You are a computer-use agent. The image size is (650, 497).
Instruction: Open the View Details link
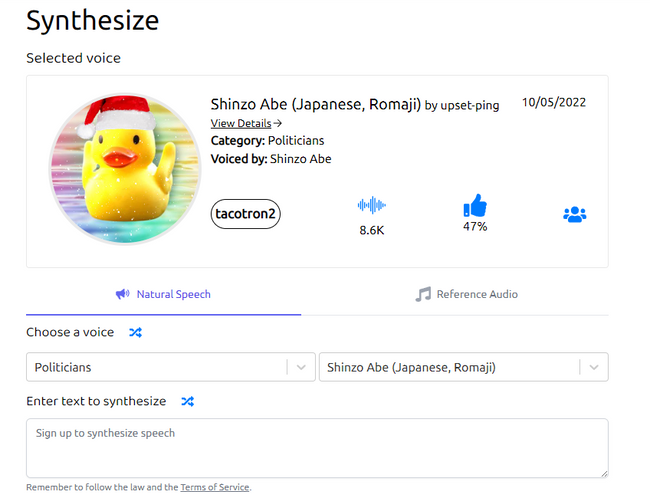[x=241, y=123]
